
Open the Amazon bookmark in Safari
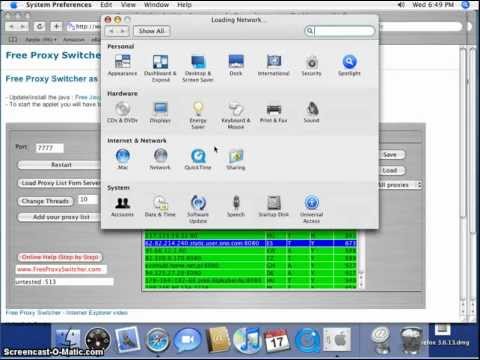click(x=74, y=40)
